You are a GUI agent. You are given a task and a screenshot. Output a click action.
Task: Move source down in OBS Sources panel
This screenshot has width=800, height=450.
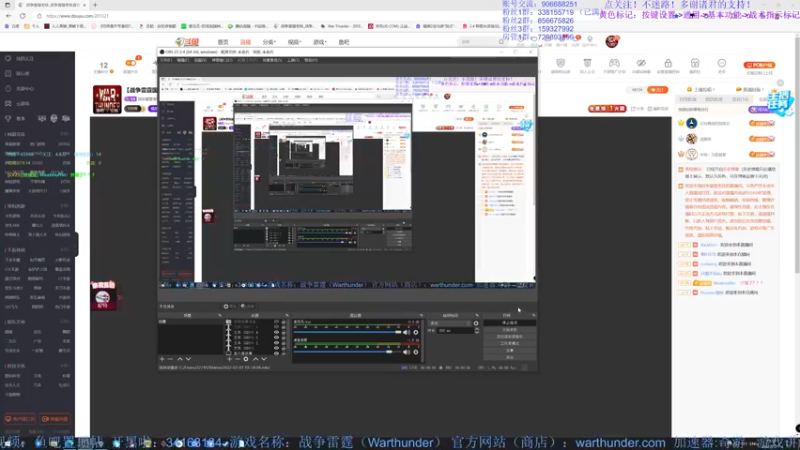(264, 359)
